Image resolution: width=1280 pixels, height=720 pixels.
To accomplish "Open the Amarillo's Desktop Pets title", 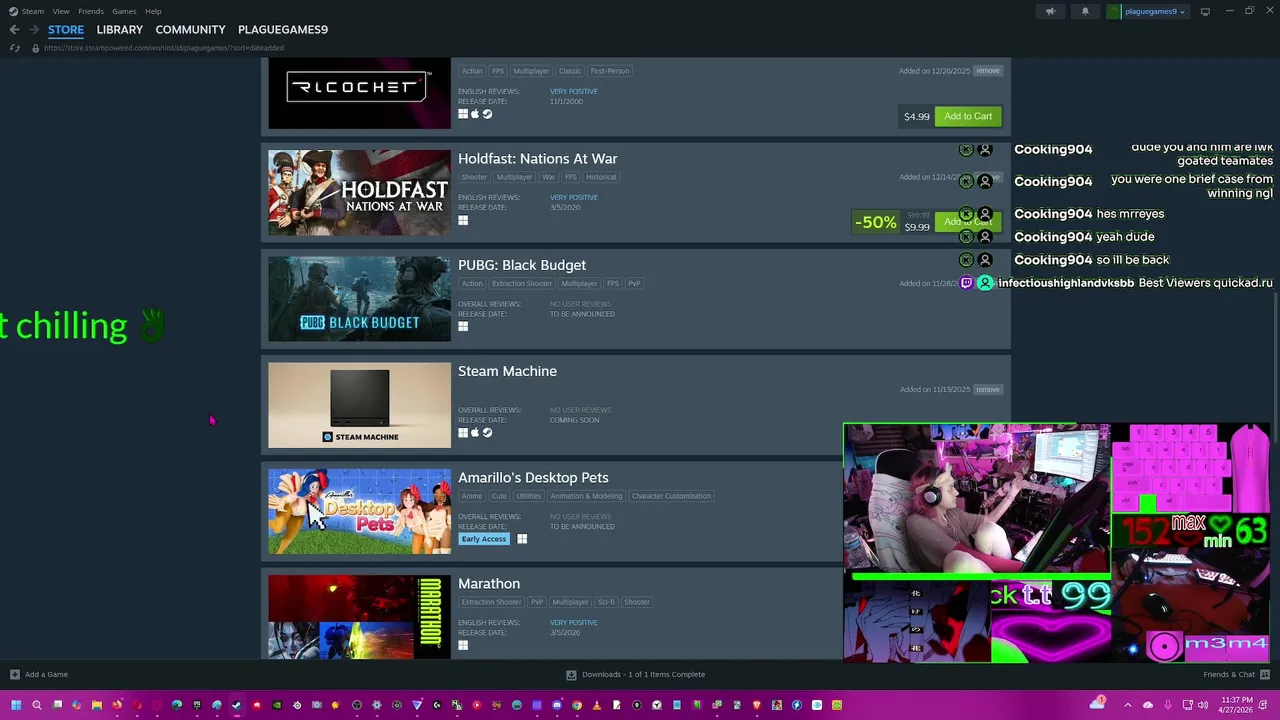I will coord(533,478).
